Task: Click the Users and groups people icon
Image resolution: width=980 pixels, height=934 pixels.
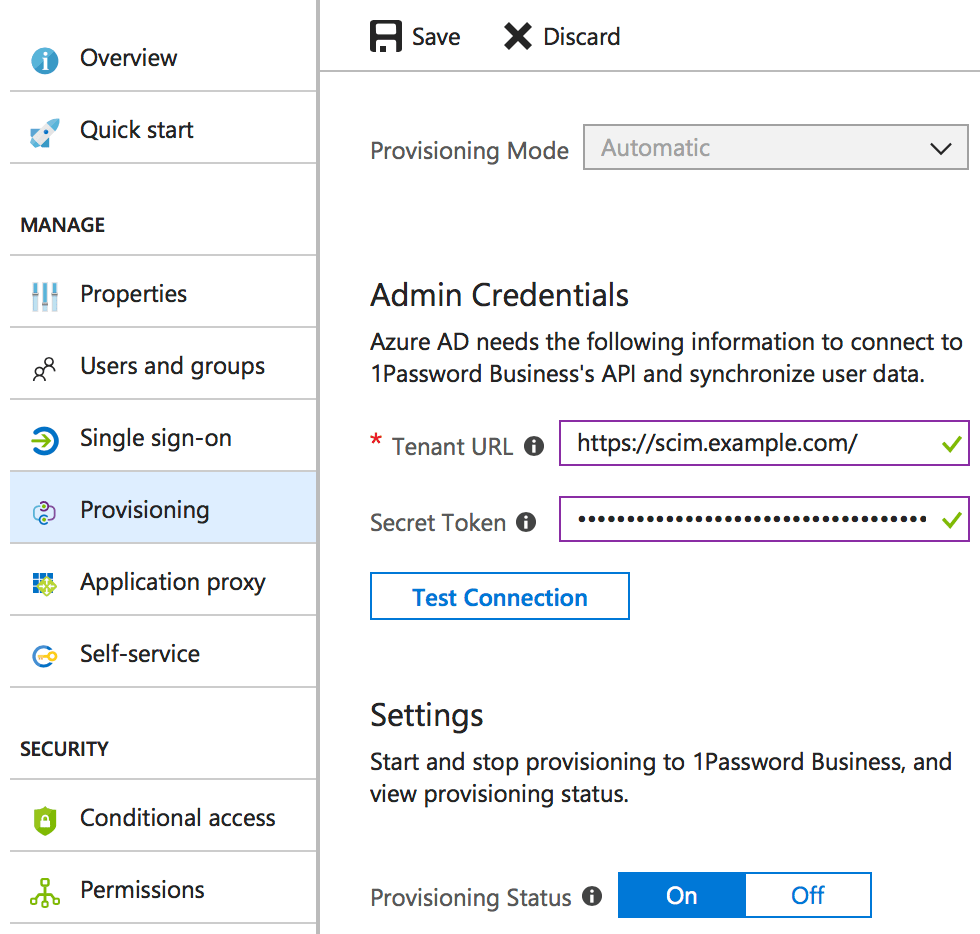Action: (44, 369)
